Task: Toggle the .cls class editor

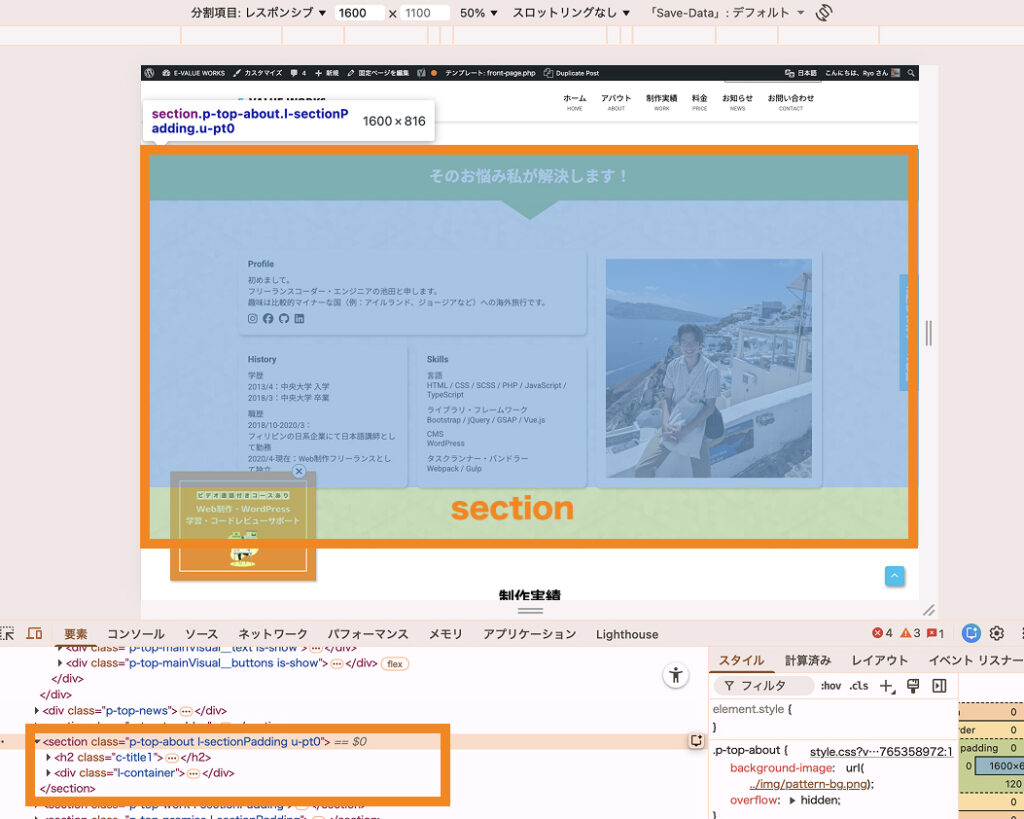Action: (x=857, y=685)
